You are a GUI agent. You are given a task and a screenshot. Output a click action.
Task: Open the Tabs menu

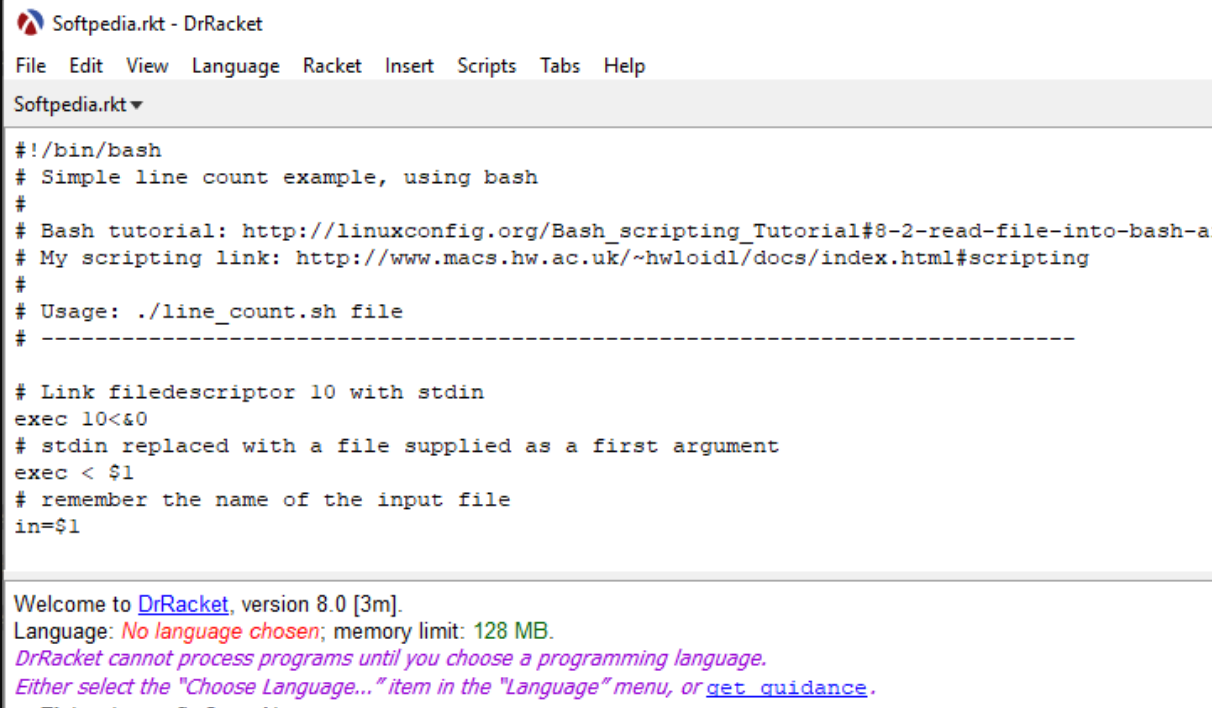coord(559,66)
